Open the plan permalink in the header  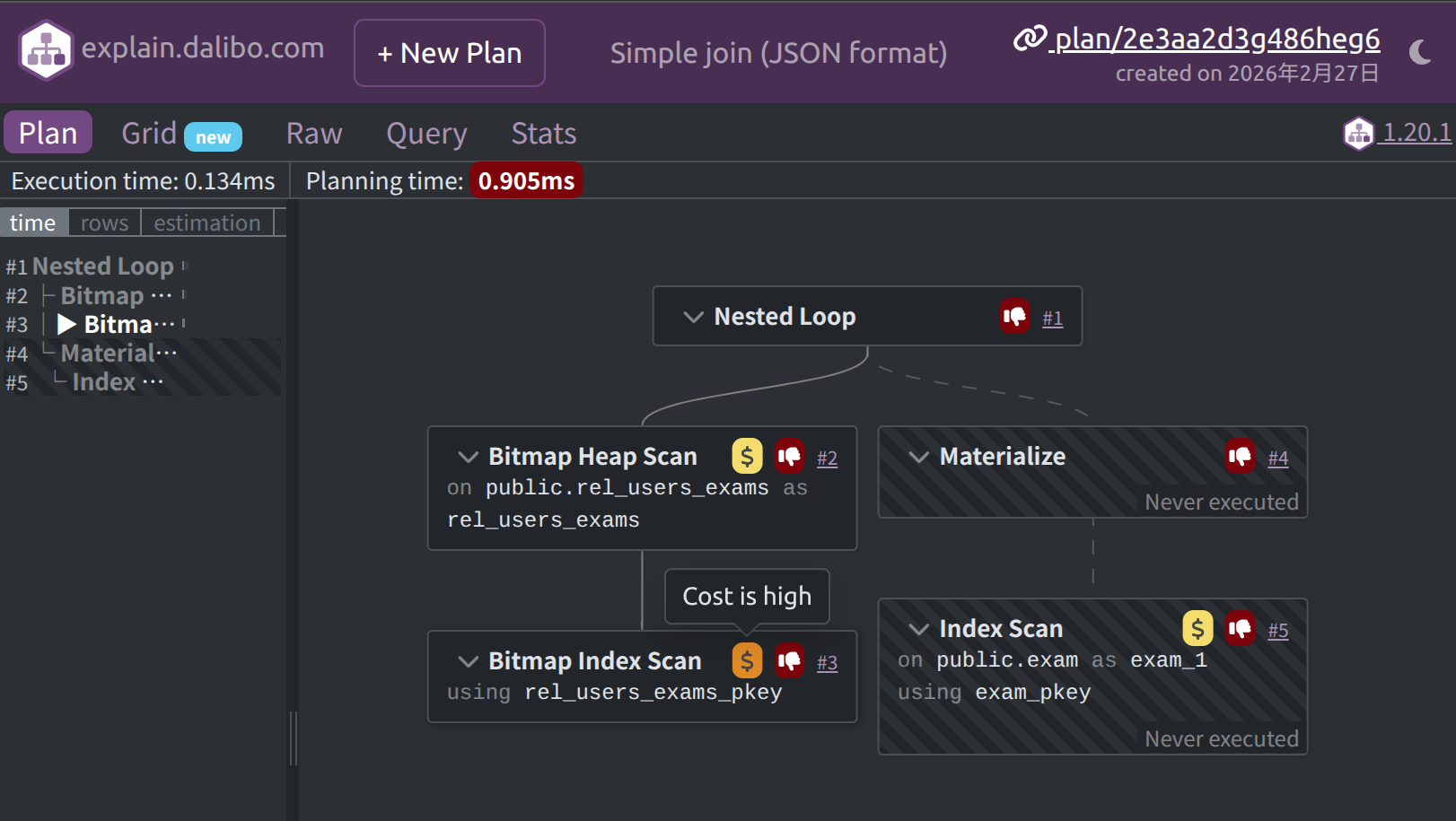click(1215, 39)
